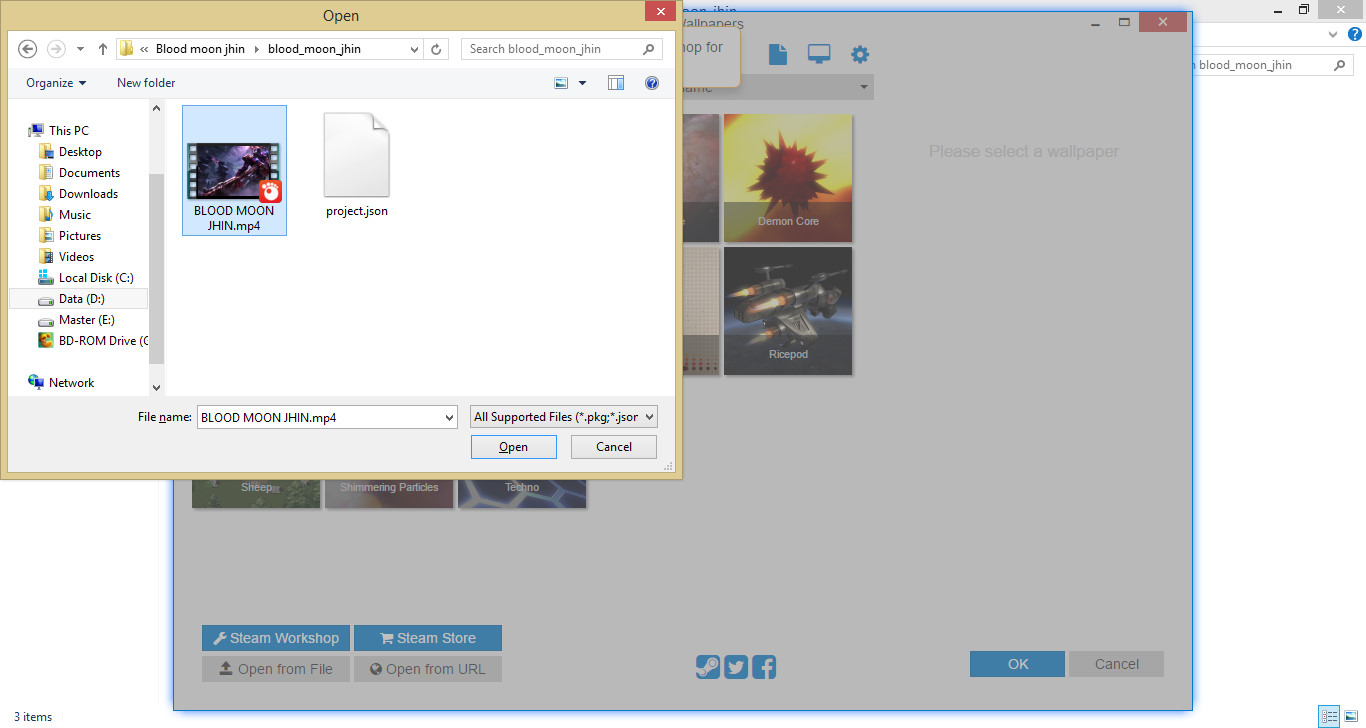Click Explorer search magnifier icon
The image size is (1366, 728).
point(1340,65)
